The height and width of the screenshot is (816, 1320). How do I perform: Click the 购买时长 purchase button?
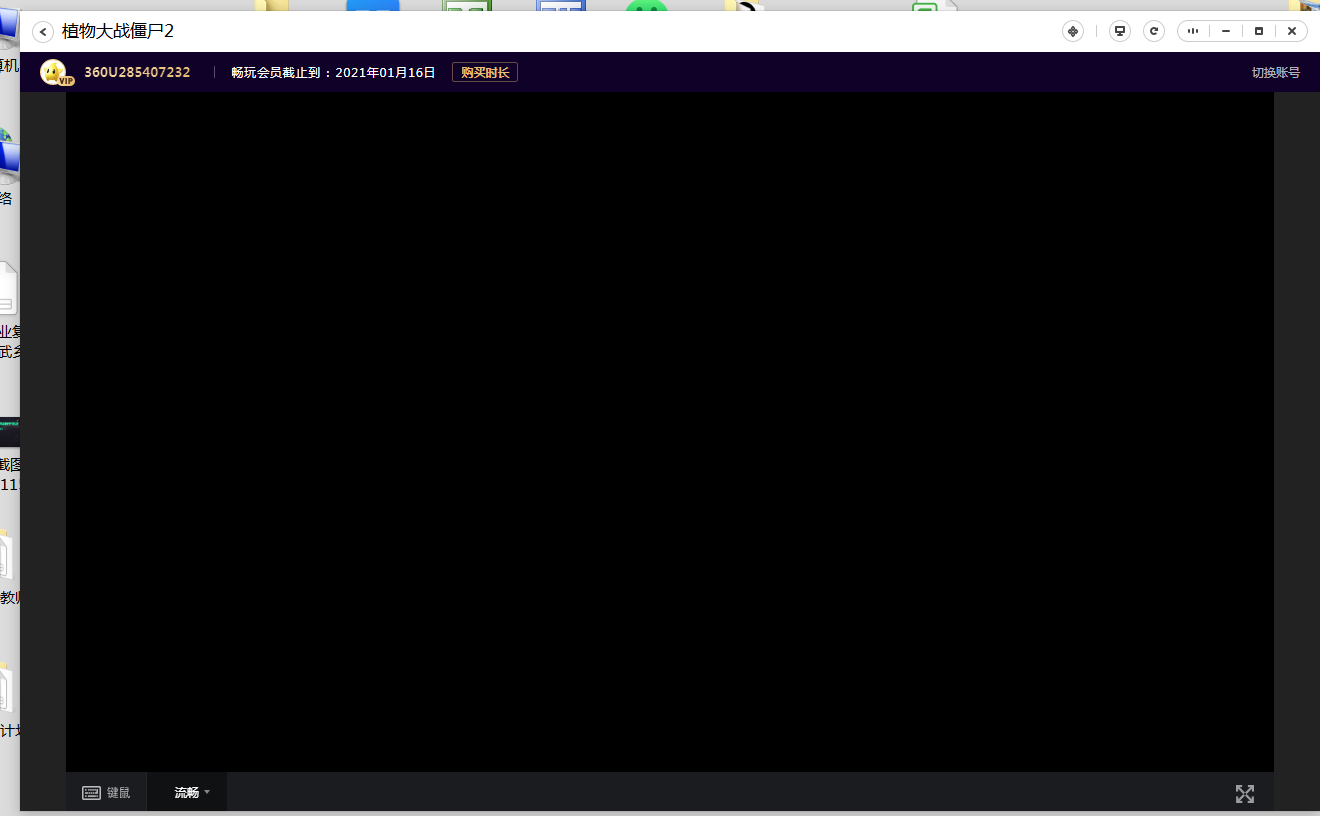click(485, 72)
